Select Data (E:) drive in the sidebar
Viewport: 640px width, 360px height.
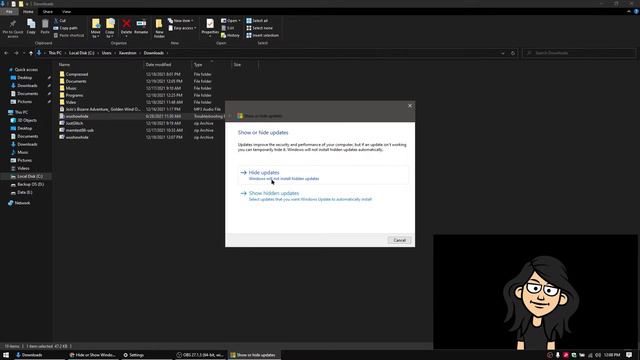click(x=24, y=192)
